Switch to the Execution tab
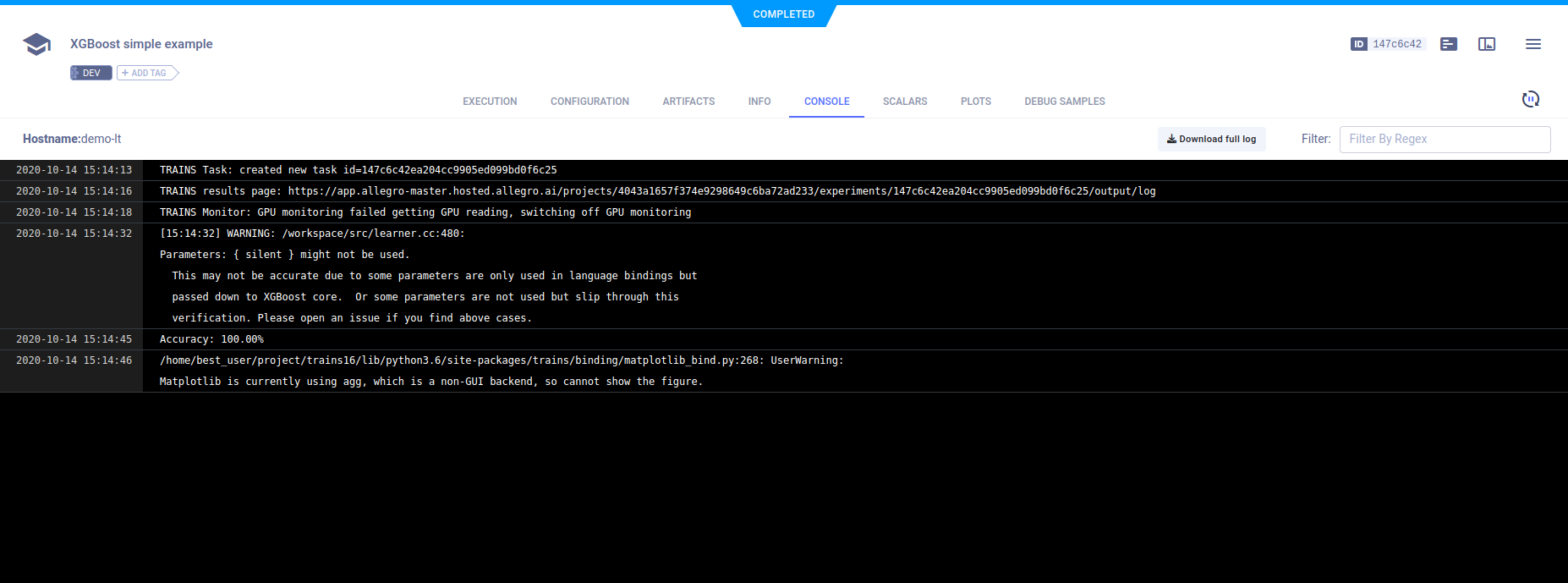The image size is (1568, 583). (x=490, y=102)
